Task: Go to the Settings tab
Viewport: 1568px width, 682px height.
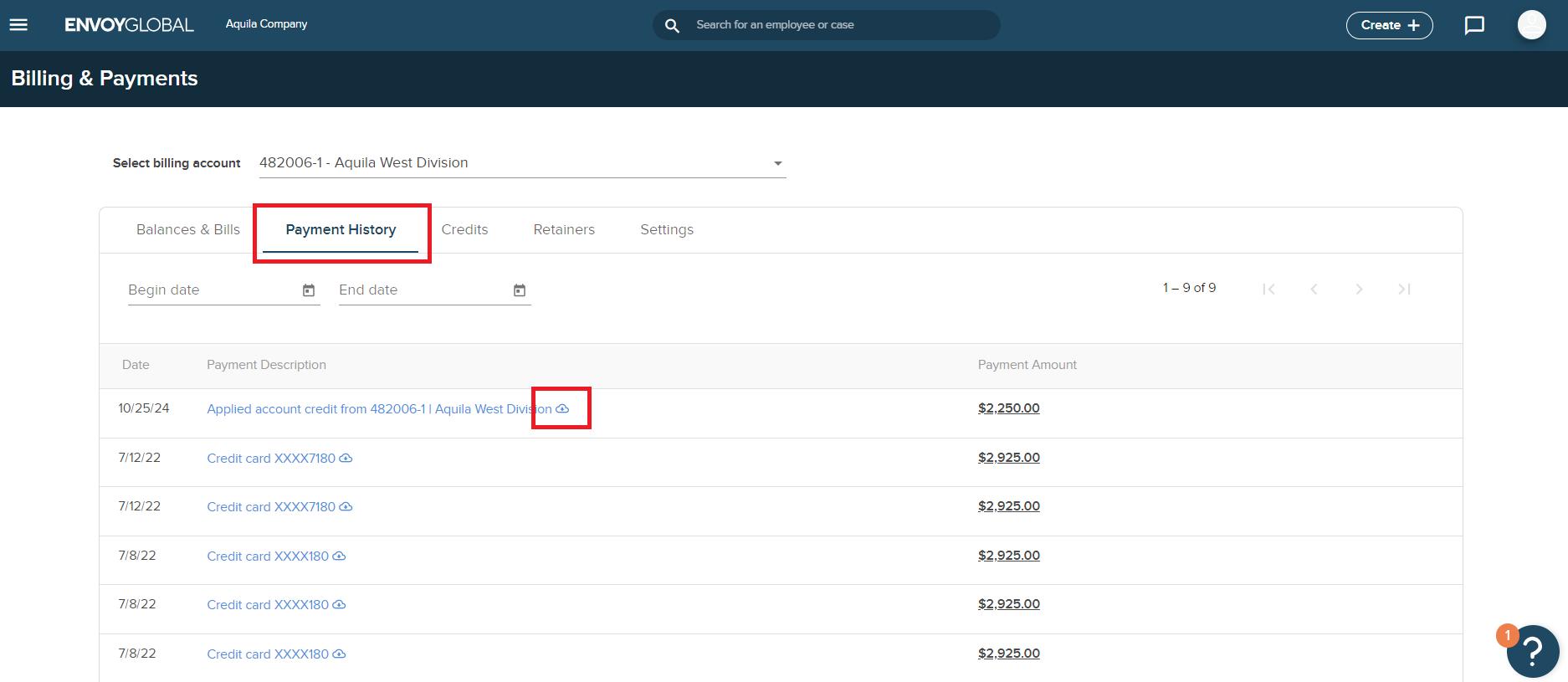Action: 667,229
